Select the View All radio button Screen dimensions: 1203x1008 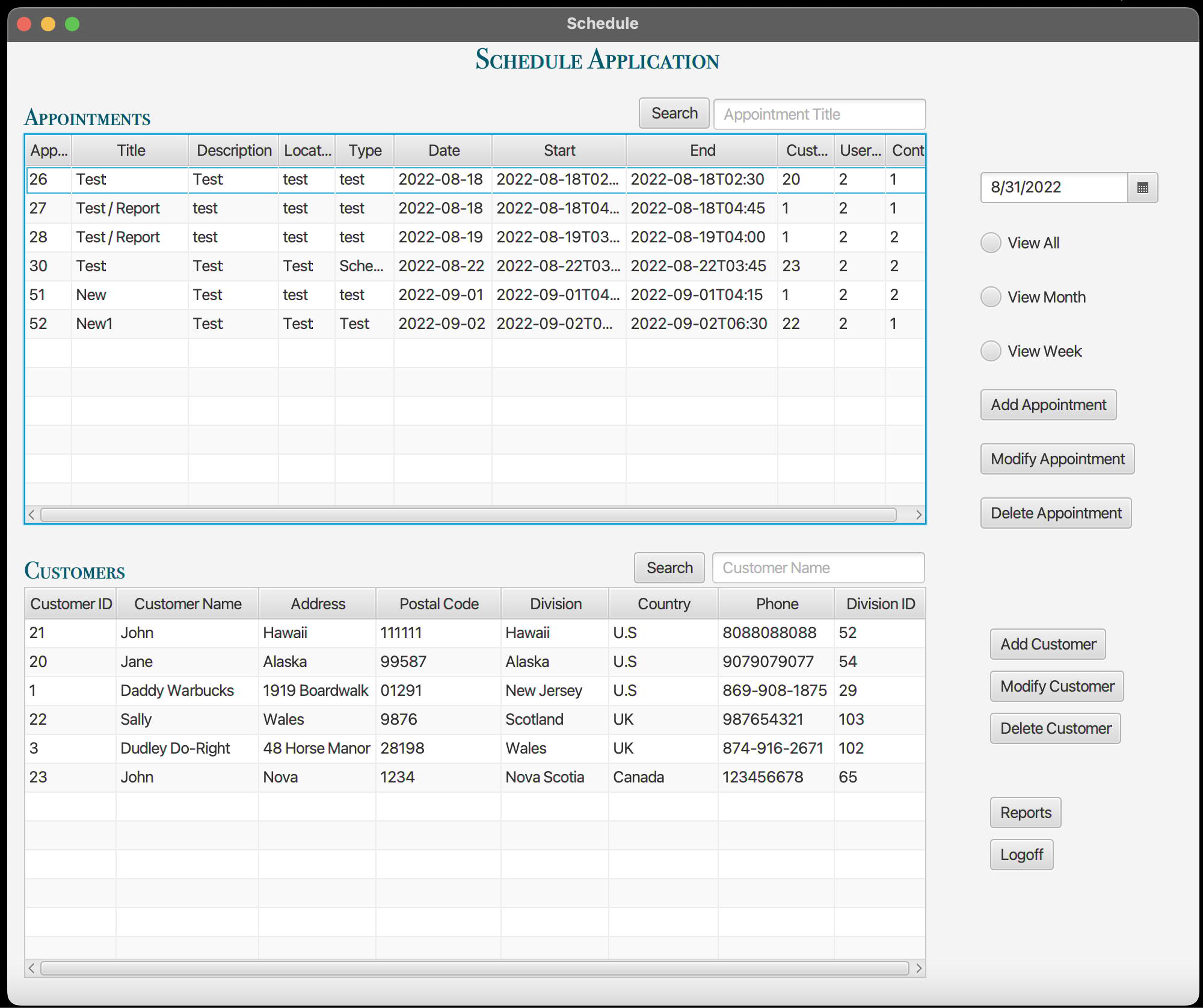990,242
